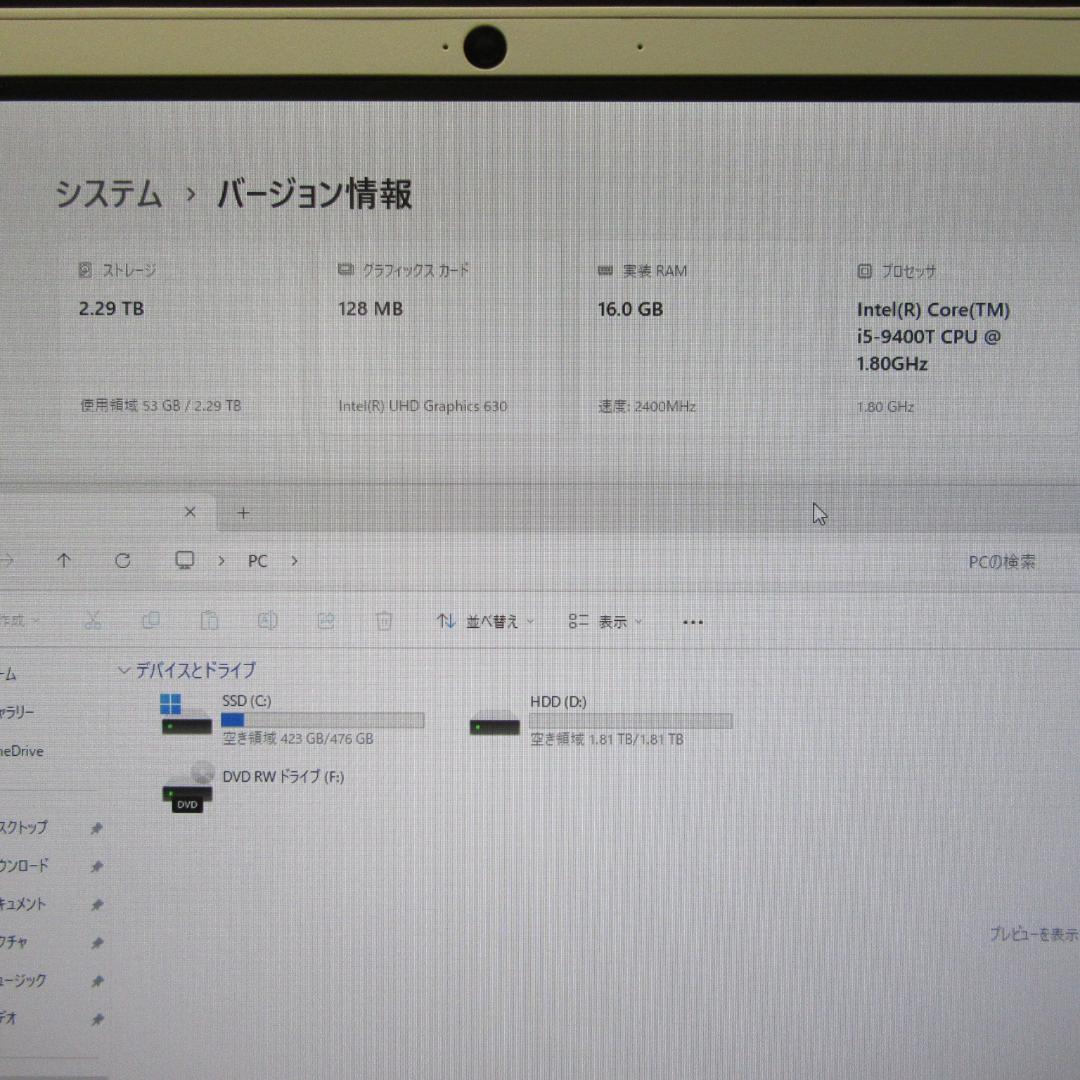Click the Delete (trash) icon in the toolbar
The width and height of the screenshot is (1080, 1080).
384,621
